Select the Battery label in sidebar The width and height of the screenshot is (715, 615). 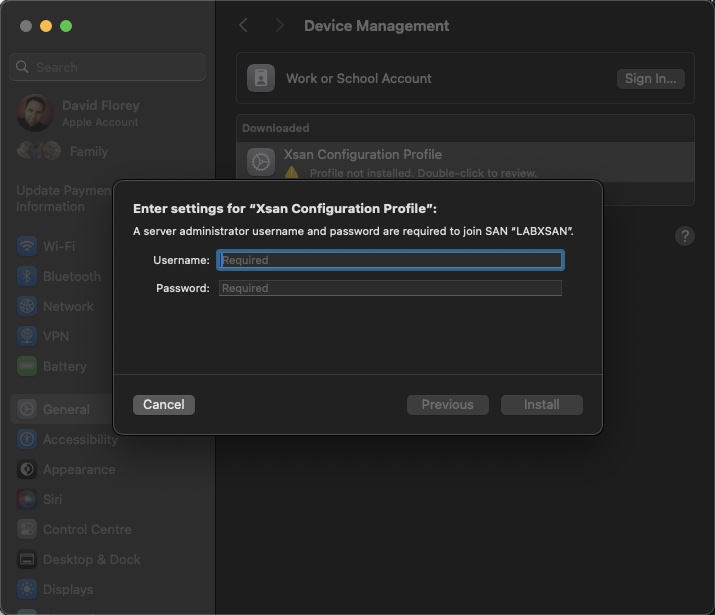click(65, 367)
